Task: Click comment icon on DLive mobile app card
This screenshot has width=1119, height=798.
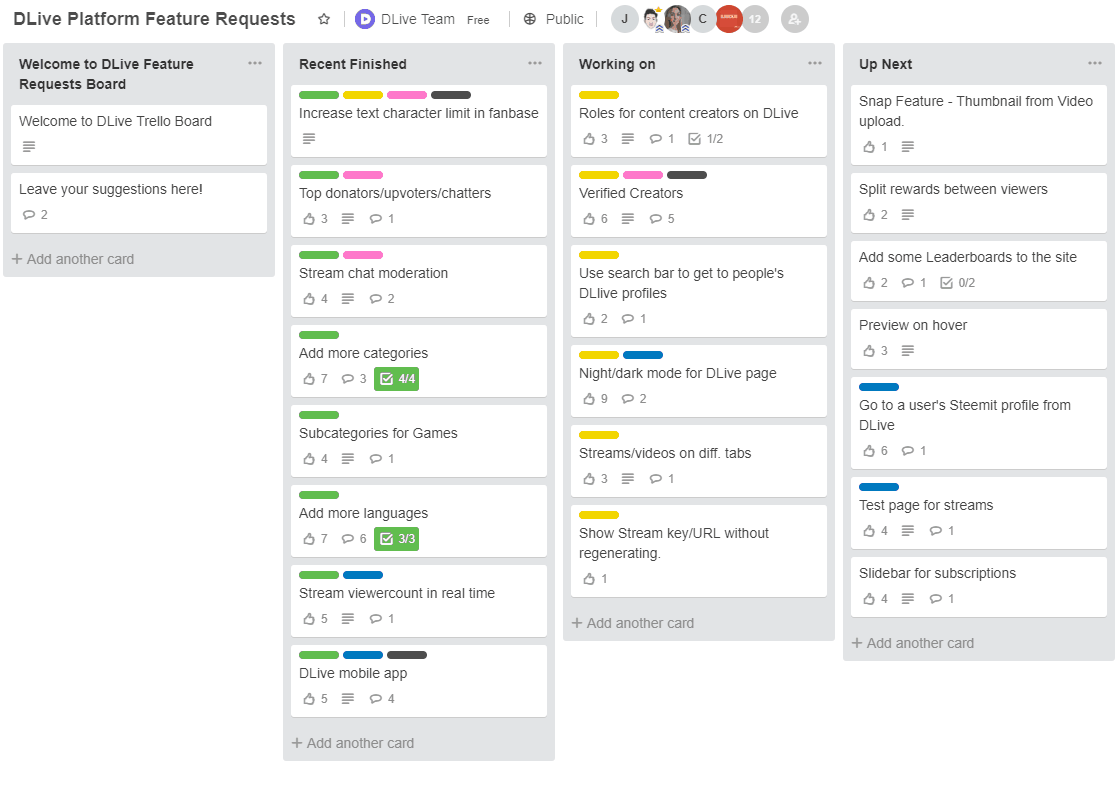Action: pyautogui.click(x=375, y=699)
